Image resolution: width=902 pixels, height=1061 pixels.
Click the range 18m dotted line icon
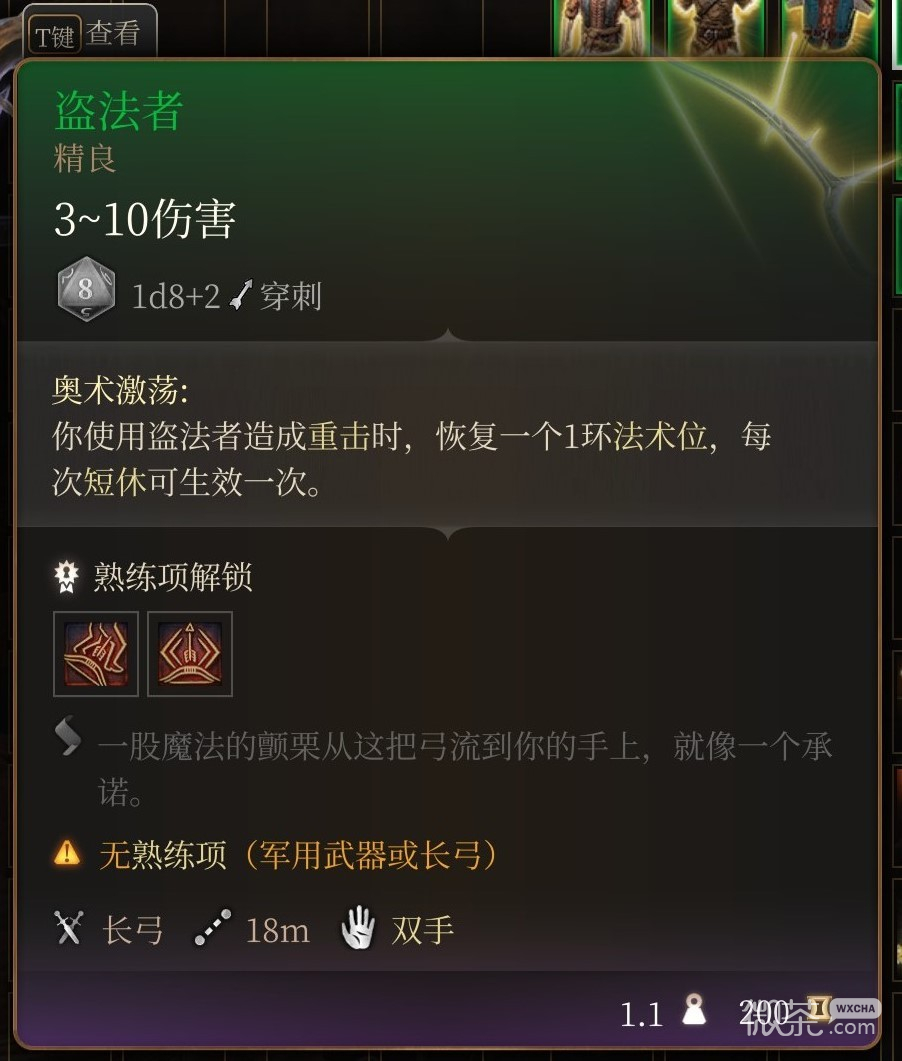point(213,928)
